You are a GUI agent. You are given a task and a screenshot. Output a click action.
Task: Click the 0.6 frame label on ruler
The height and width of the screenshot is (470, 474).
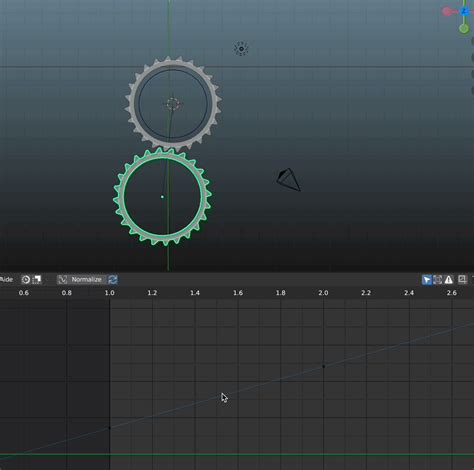24,293
